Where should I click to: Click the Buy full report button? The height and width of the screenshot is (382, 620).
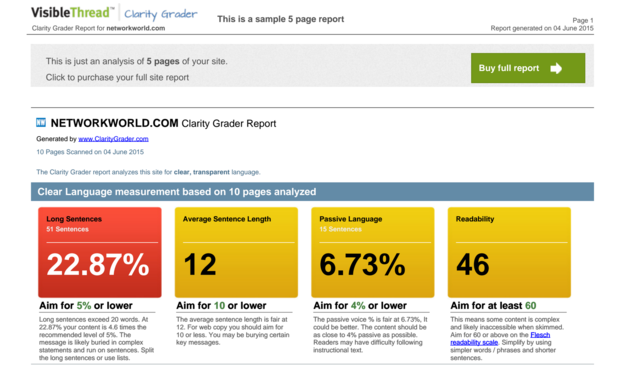point(528,68)
